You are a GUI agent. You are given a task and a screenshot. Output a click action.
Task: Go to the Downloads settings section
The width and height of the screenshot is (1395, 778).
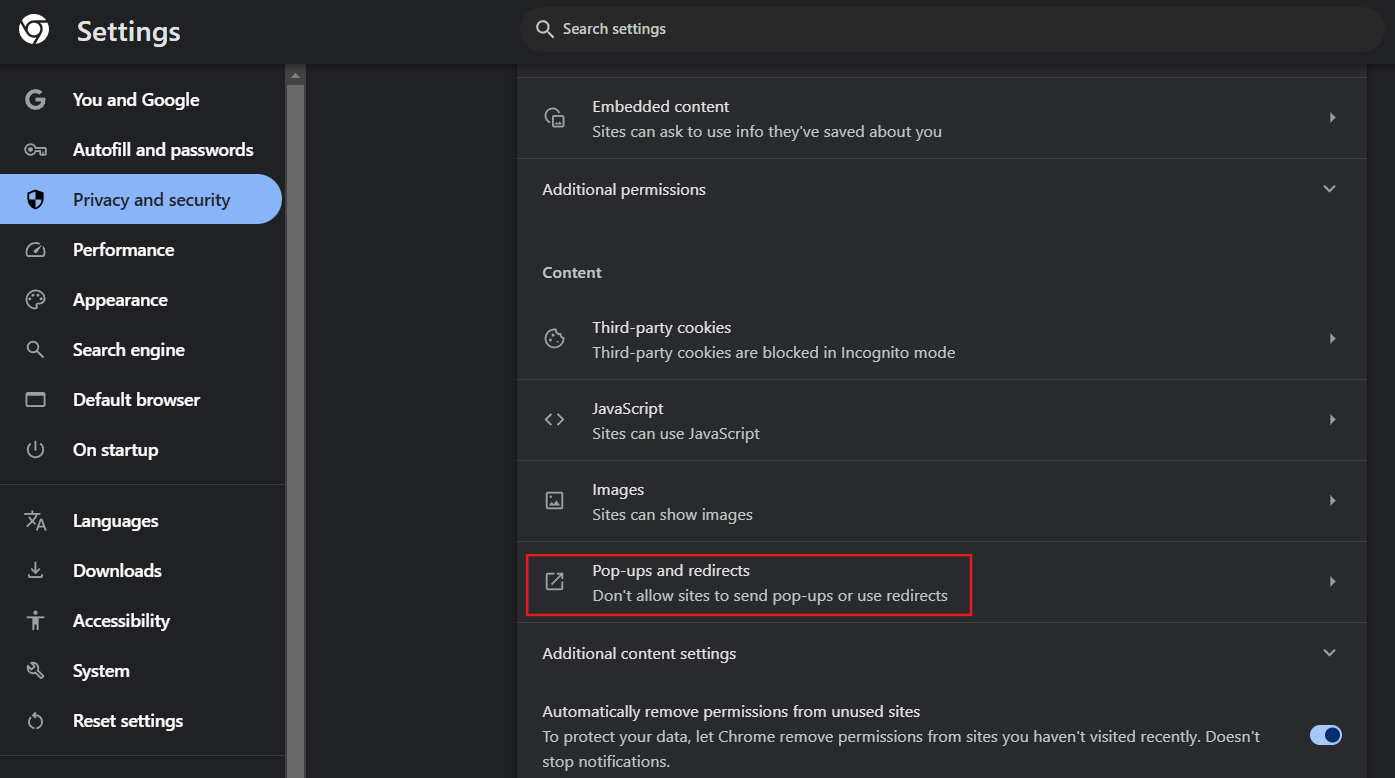coord(117,571)
